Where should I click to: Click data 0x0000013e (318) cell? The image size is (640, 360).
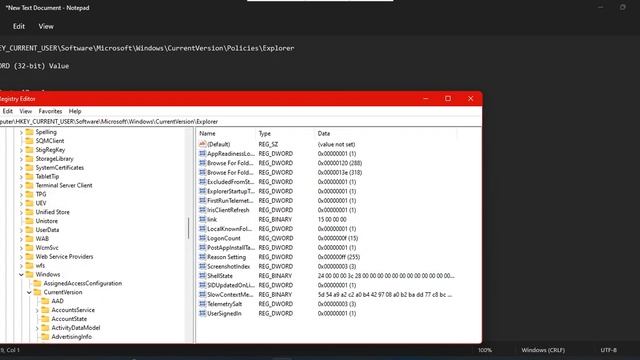pos(340,172)
